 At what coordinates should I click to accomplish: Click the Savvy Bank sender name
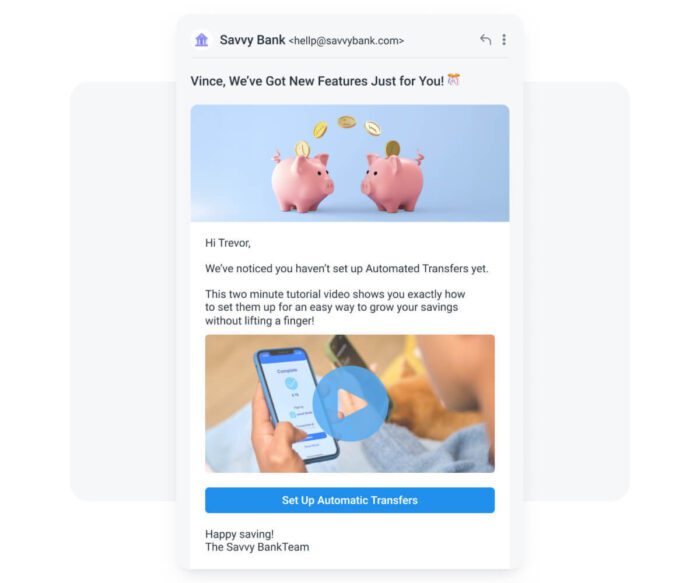252,40
